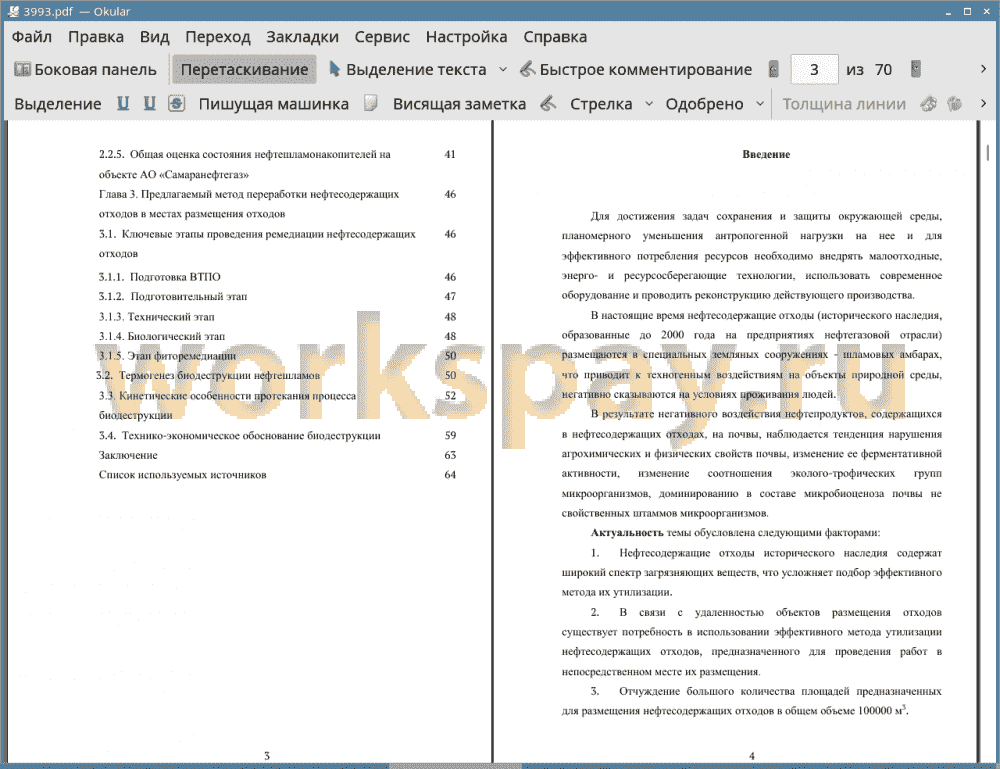The height and width of the screenshot is (769, 1000).
Task: Open the Файл menu
Action: 31,37
